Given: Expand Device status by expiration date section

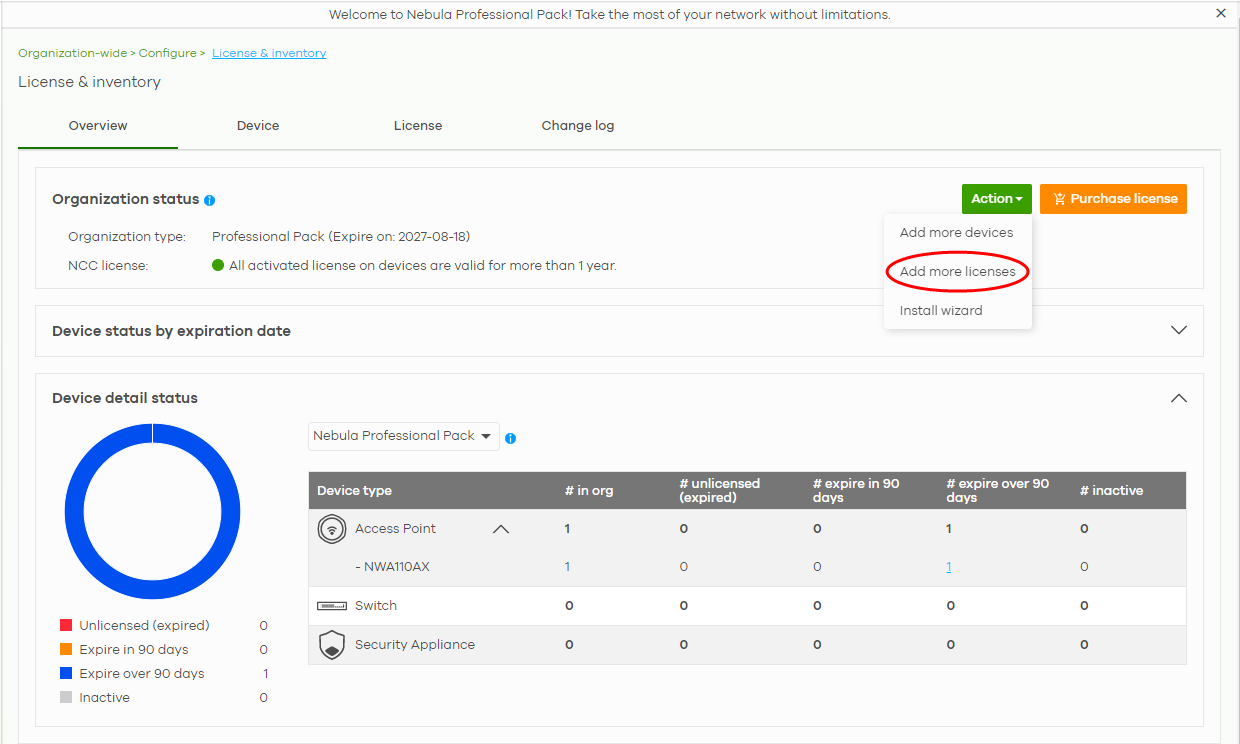Looking at the screenshot, I should (x=1179, y=330).
